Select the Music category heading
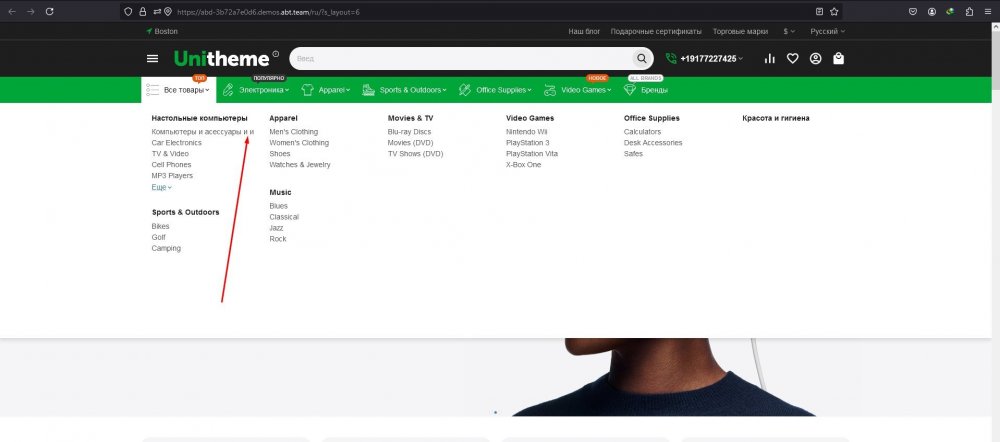The width and height of the screenshot is (1000, 442). 280,192
